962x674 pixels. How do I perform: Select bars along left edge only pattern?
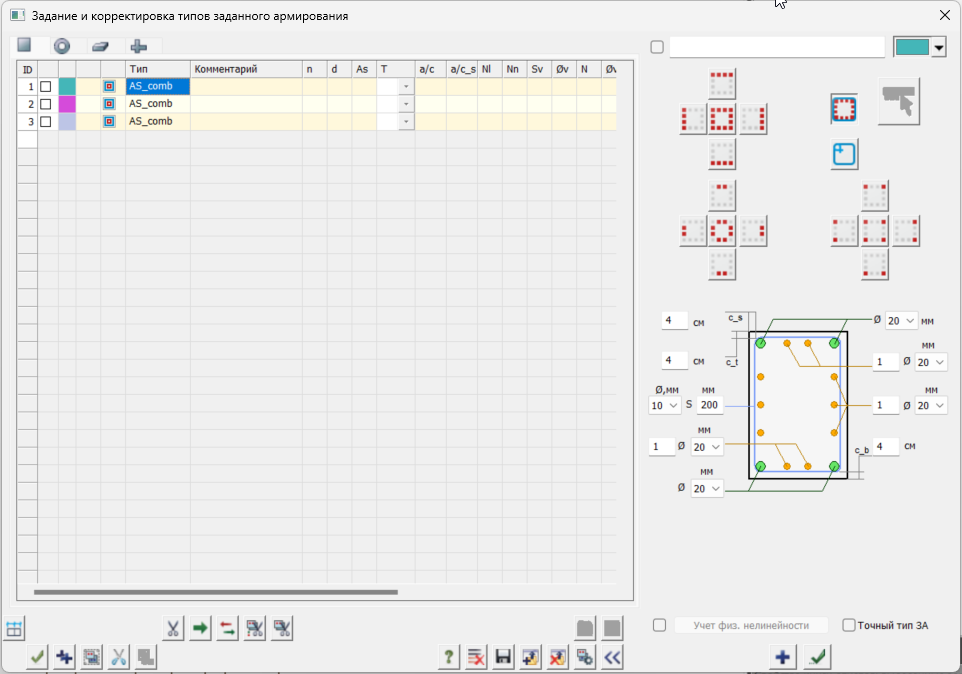pos(693,119)
